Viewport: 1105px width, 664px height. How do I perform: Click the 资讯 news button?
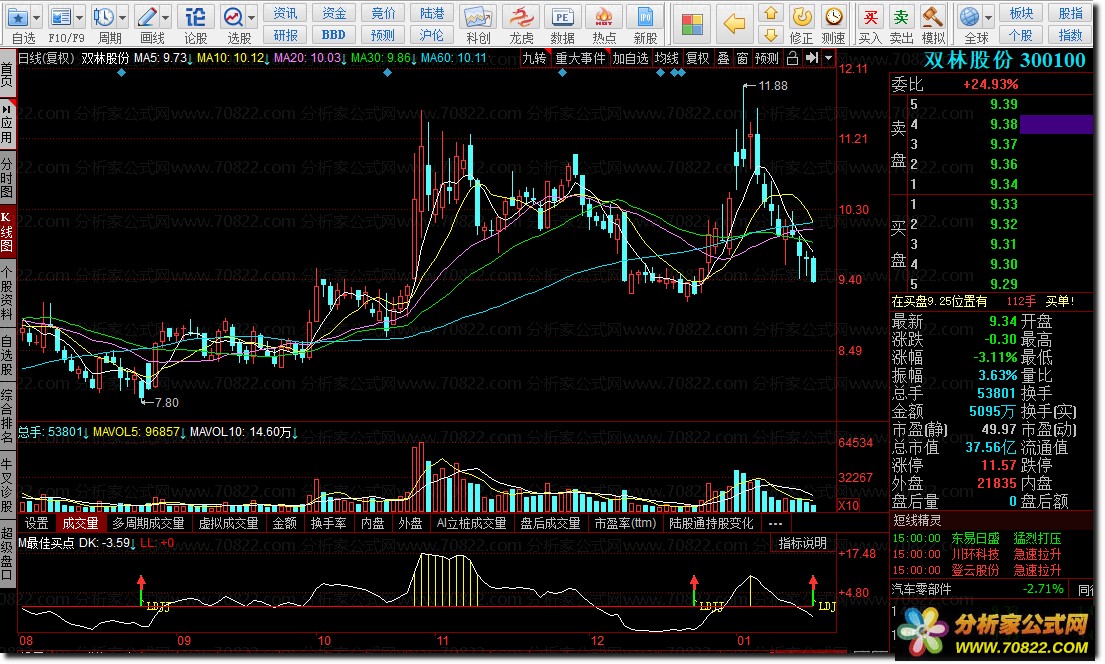pos(285,13)
